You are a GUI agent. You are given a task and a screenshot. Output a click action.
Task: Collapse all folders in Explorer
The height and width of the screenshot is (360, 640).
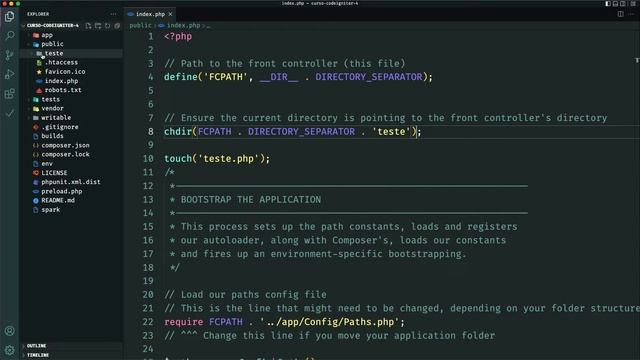[x=117, y=25]
